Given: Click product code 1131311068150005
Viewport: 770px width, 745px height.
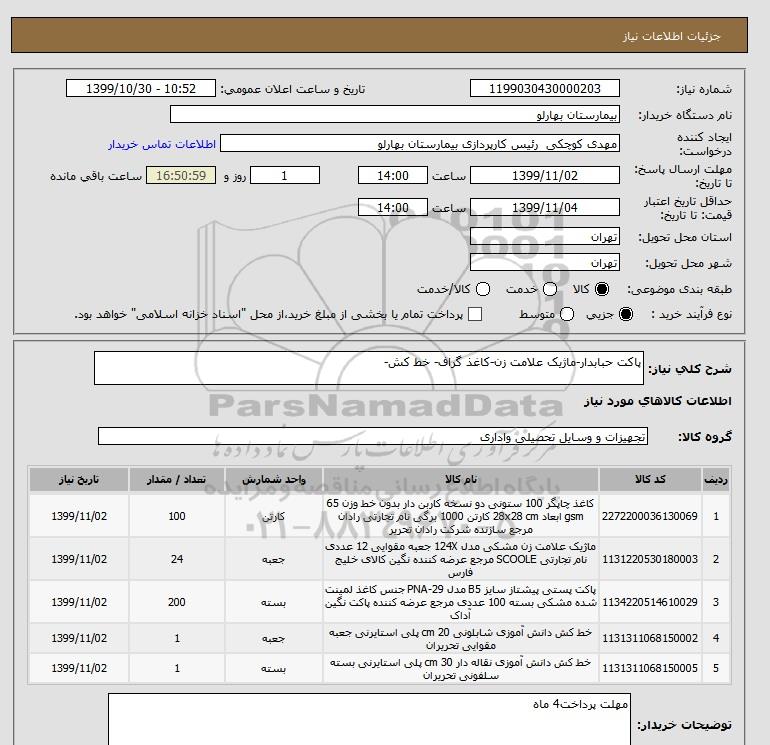Looking at the screenshot, I should click(650, 668).
